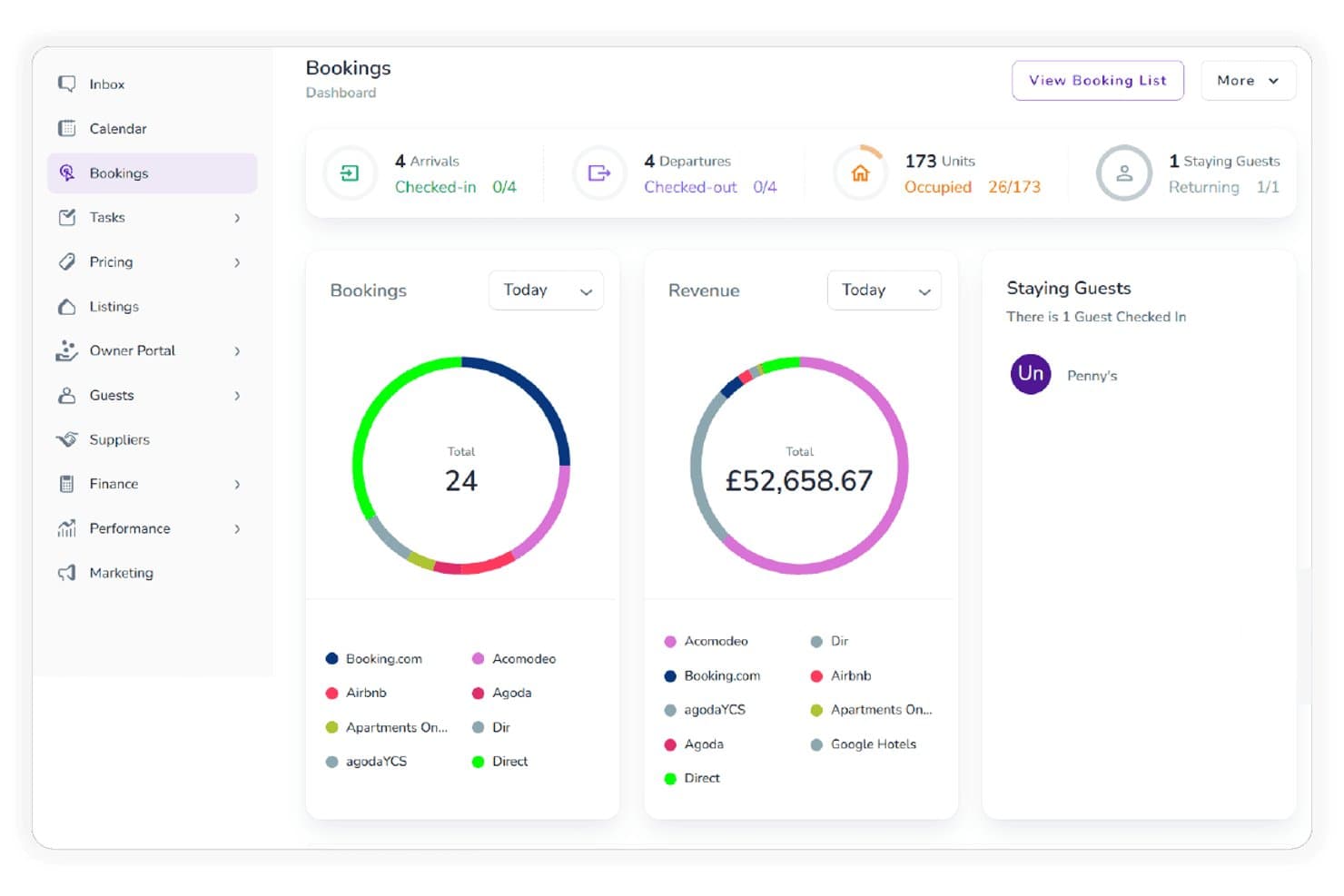The width and height of the screenshot is (1344, 896).
Task: Click the Staying Guests person icon
Action: tap(1124, 172)
